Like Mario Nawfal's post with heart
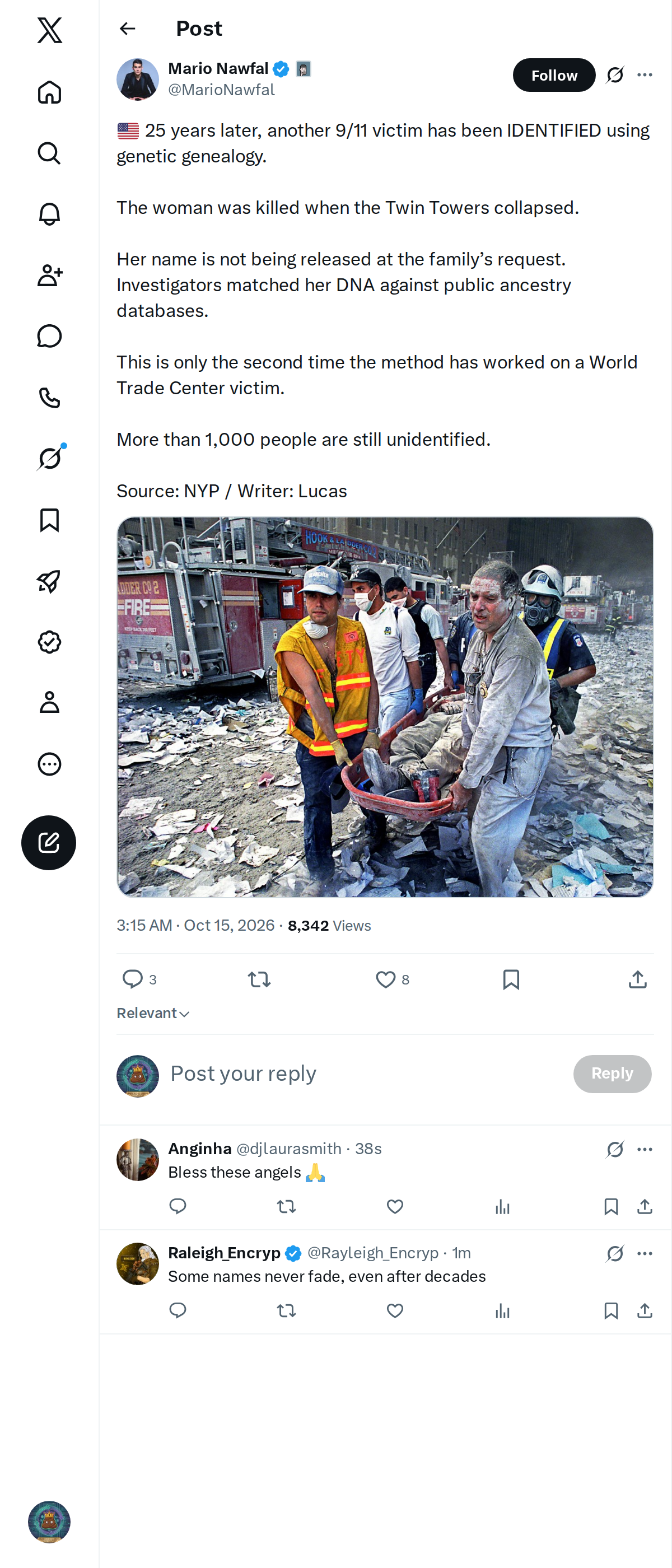Screen dimensions: 672x1568 [x=385, y=979]
